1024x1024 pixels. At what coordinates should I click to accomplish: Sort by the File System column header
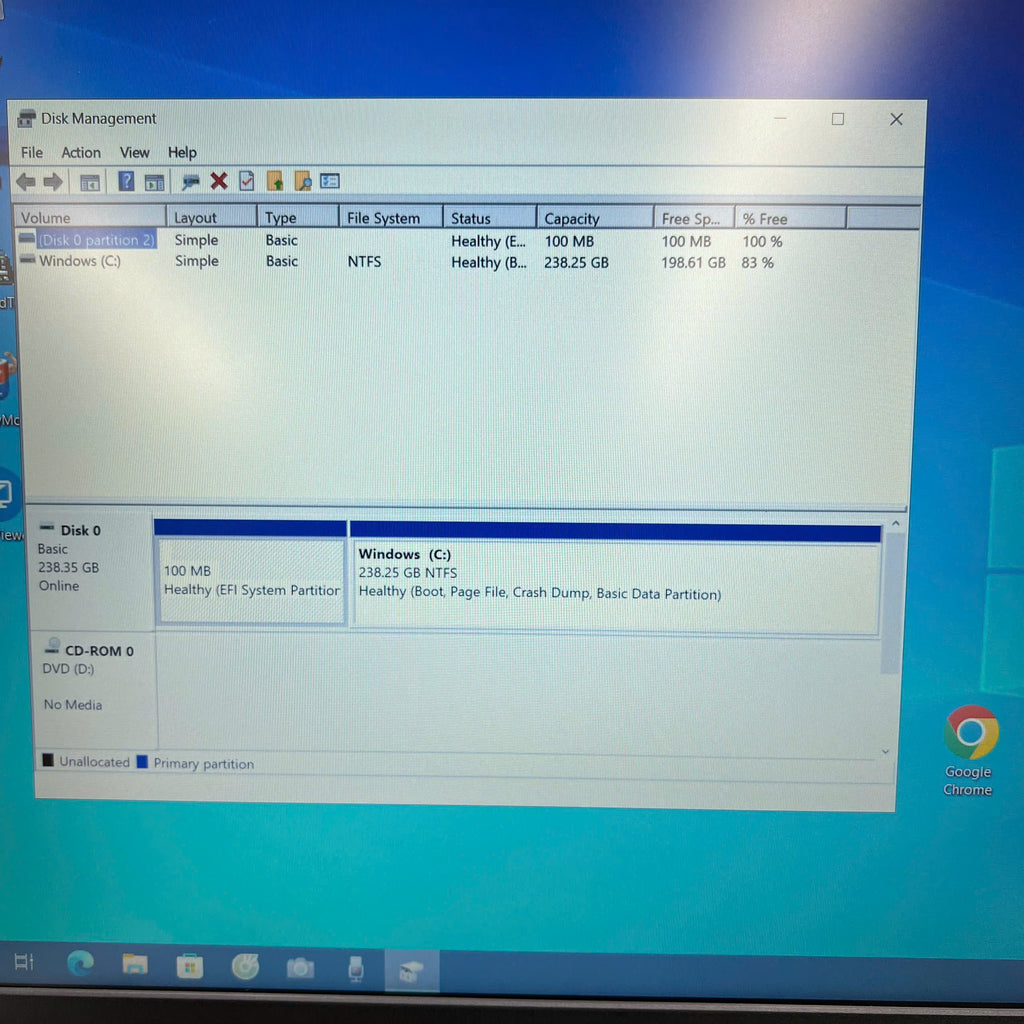(x=383, y=218)
